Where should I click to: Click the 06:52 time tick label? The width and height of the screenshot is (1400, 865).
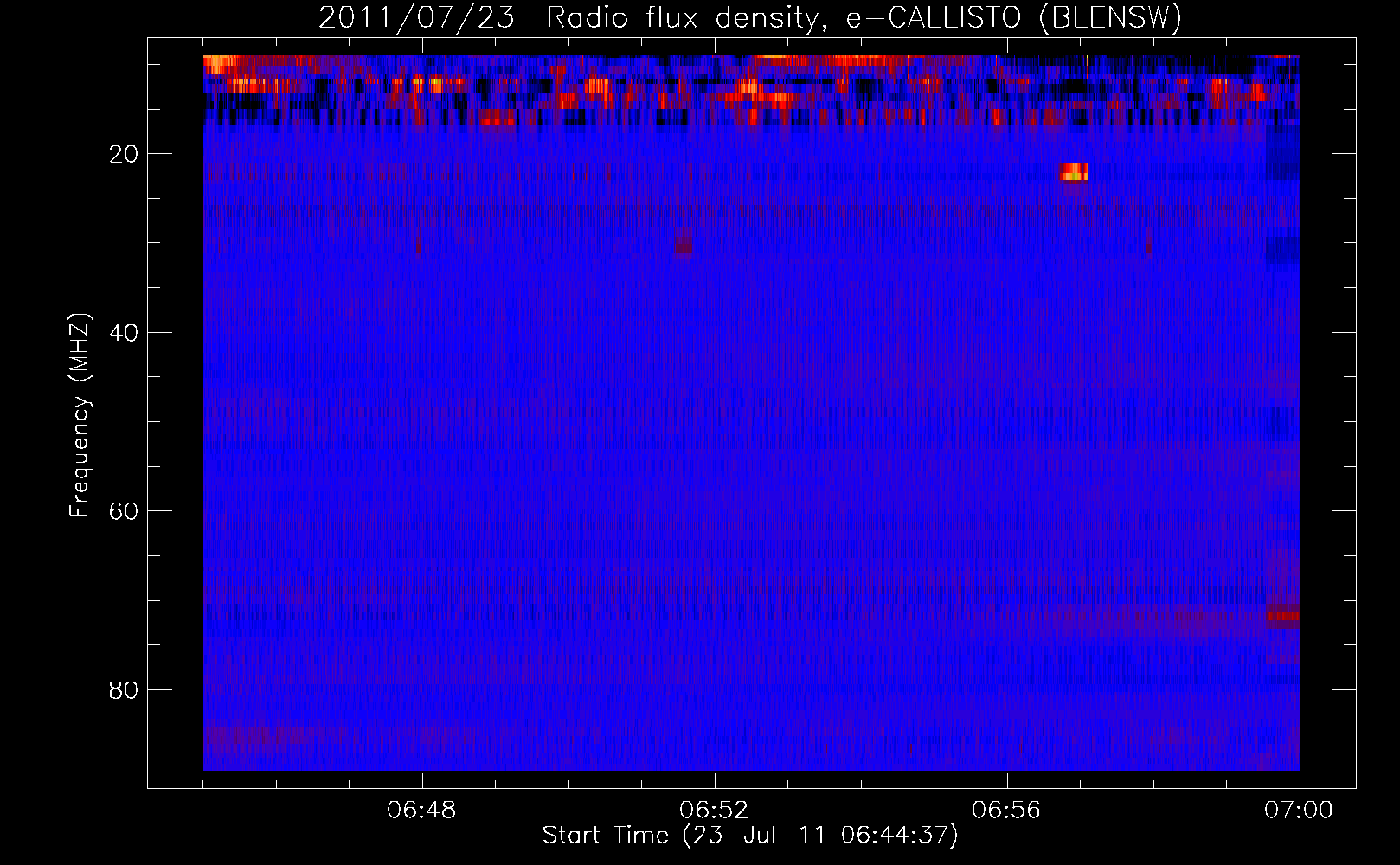click(714, 811)
